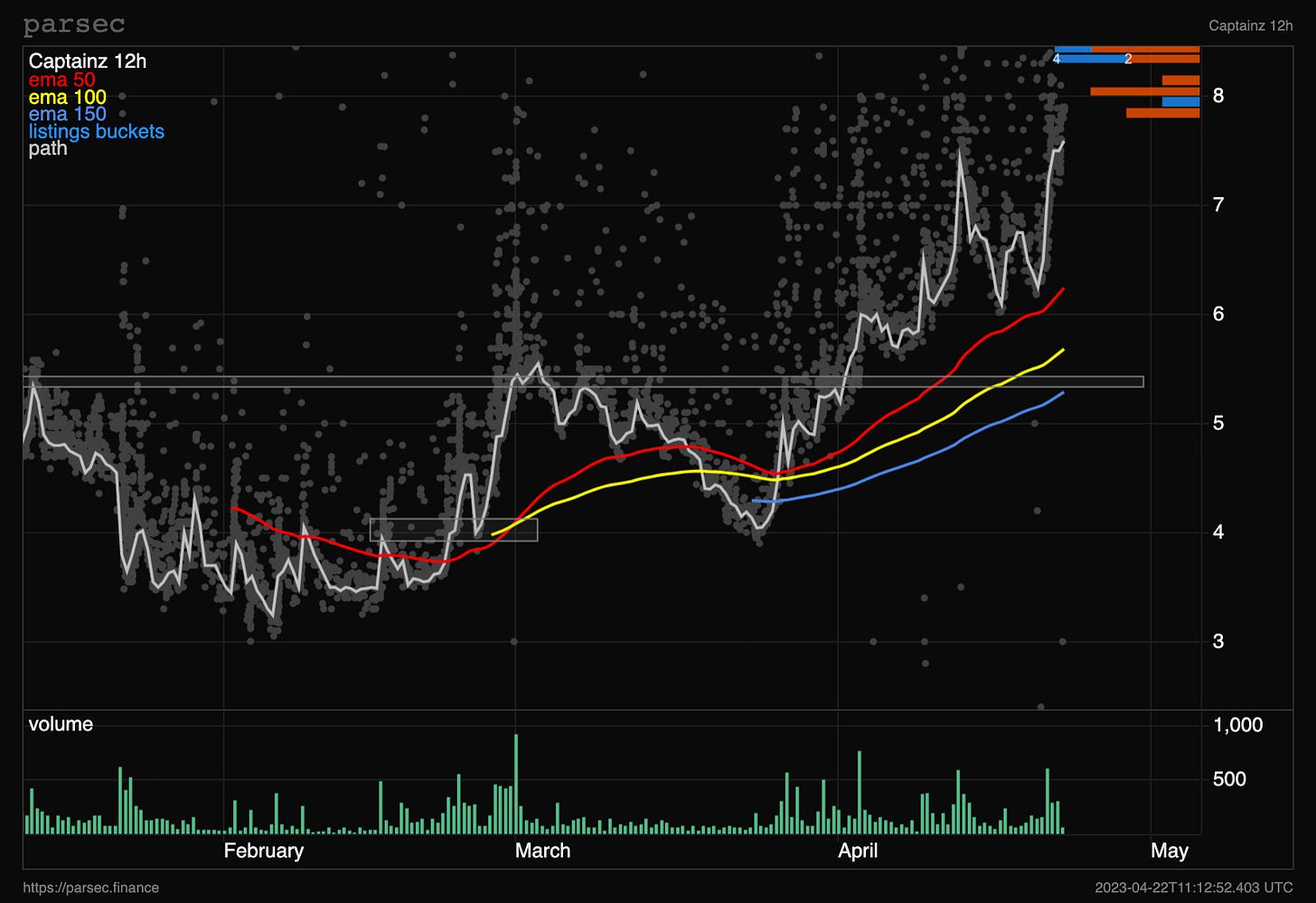
Task: Click the volume axis label 500
Action: pyautogui.click(x=1229, y=779)
